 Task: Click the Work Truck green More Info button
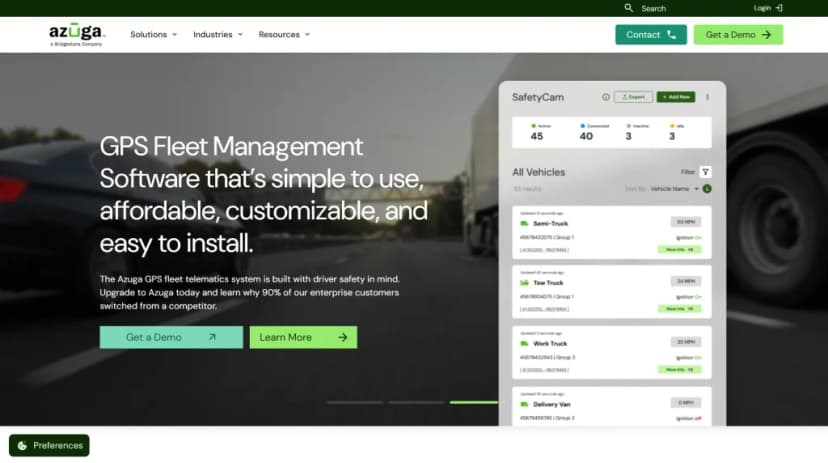click(680, 370)
